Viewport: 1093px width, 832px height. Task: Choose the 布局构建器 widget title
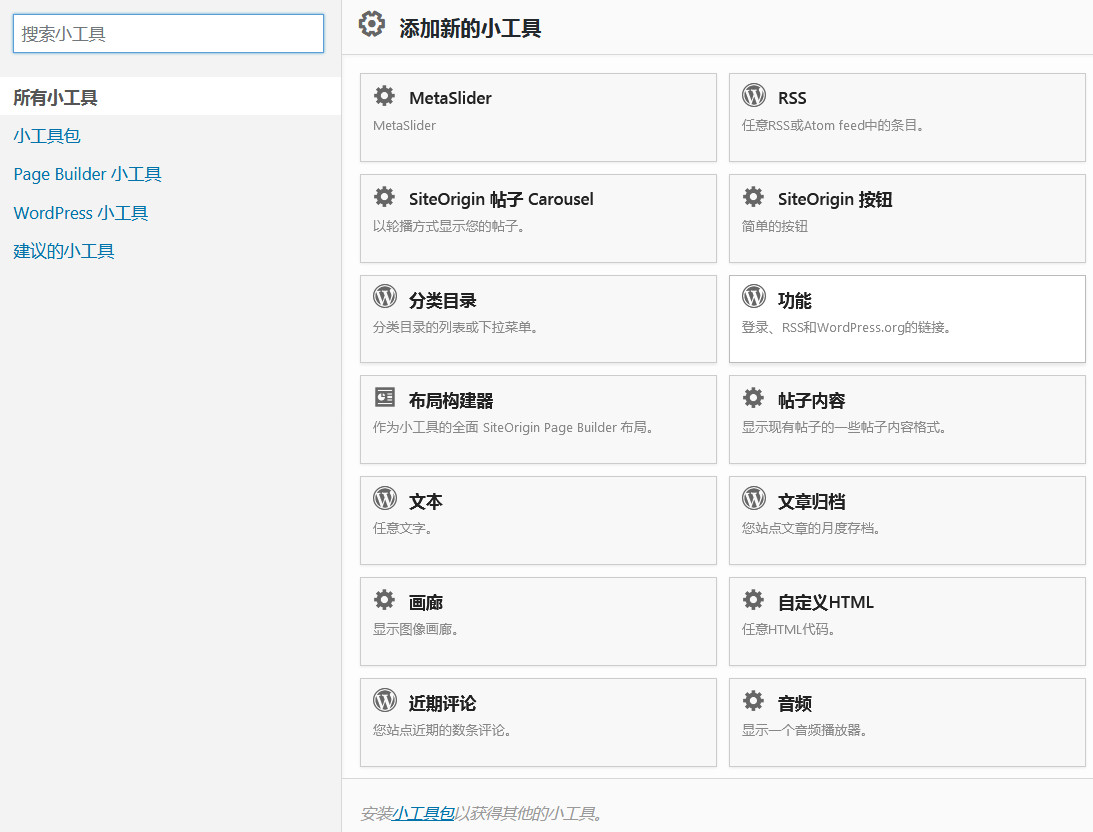click(x=451, y=401)
